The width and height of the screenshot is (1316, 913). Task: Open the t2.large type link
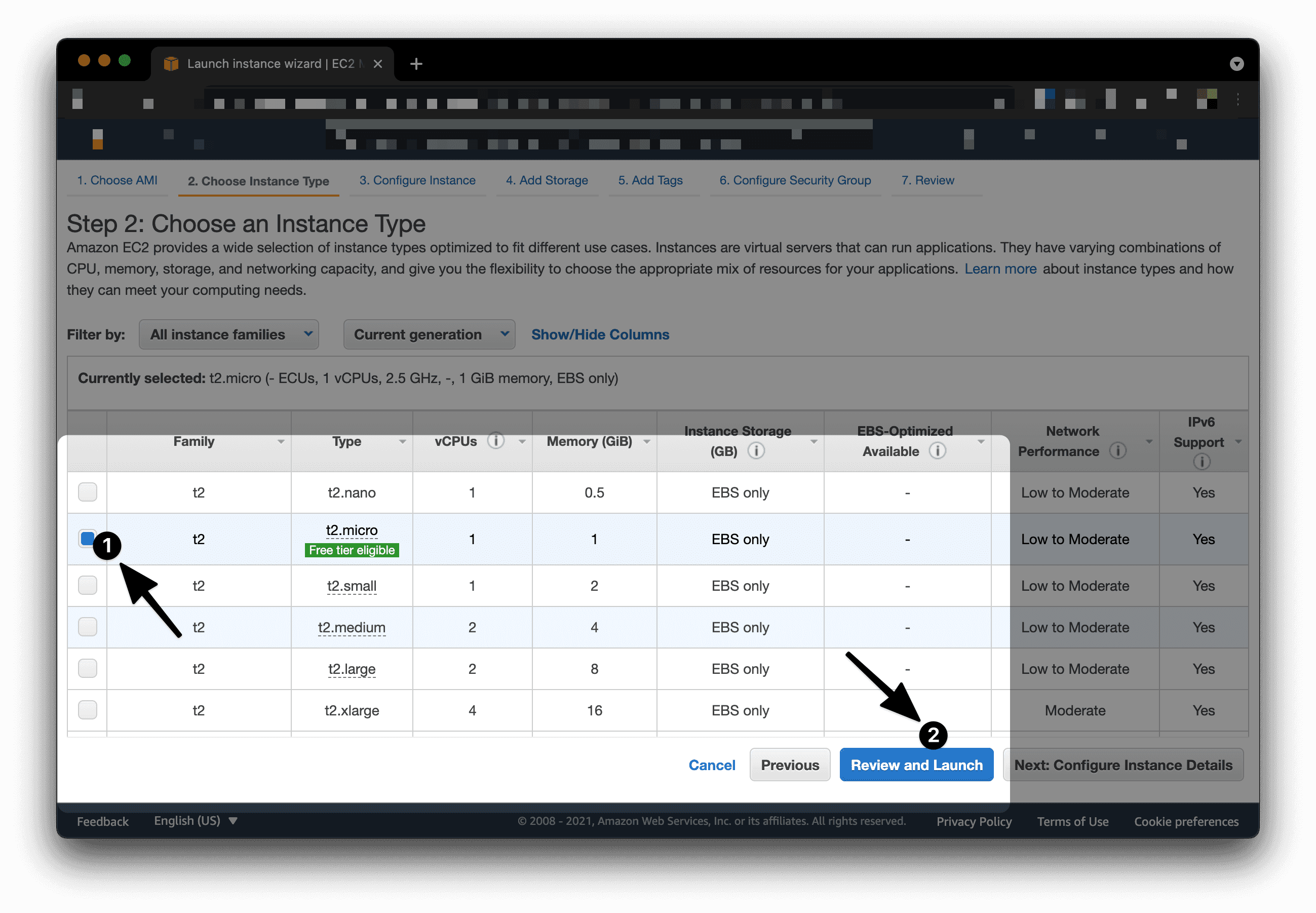(x=352, y=669)
